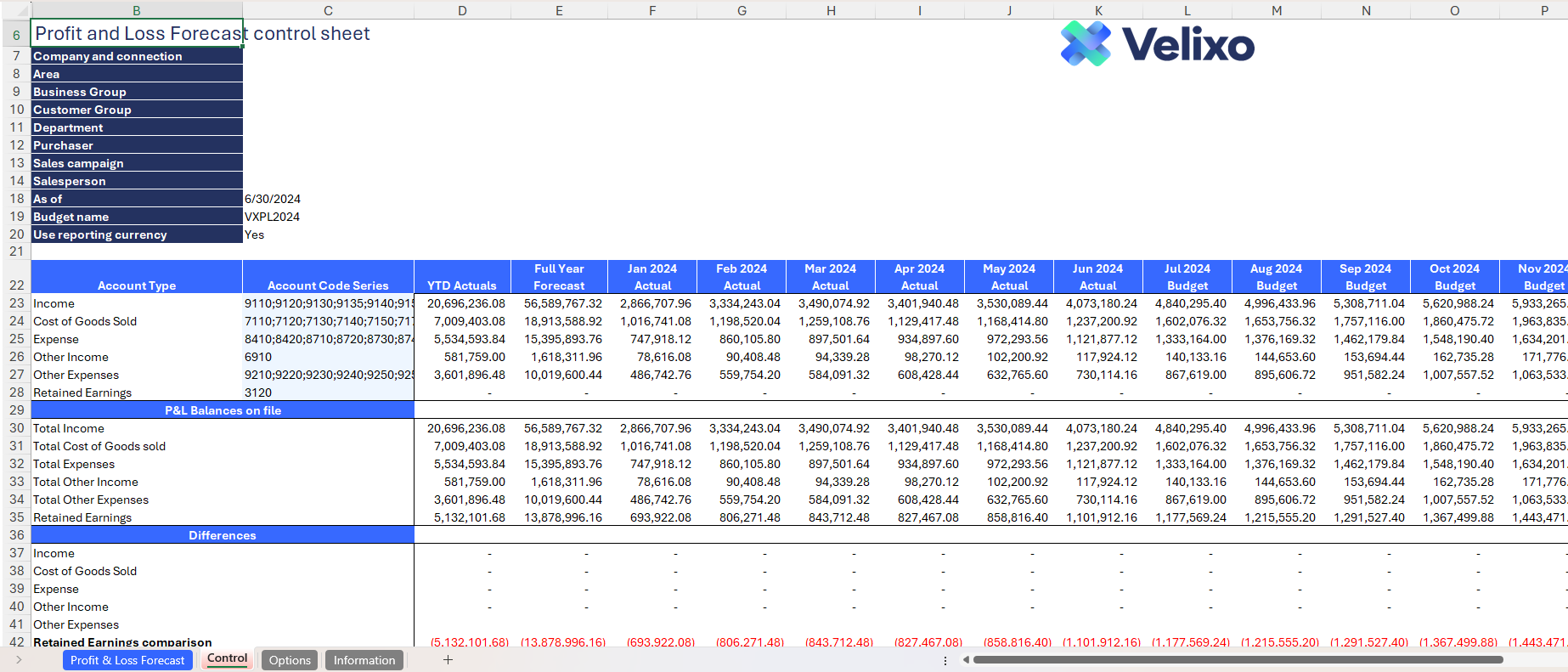This screenshot has width=1568, height=672.
Task: Select column D header
Action: (462, 10)
